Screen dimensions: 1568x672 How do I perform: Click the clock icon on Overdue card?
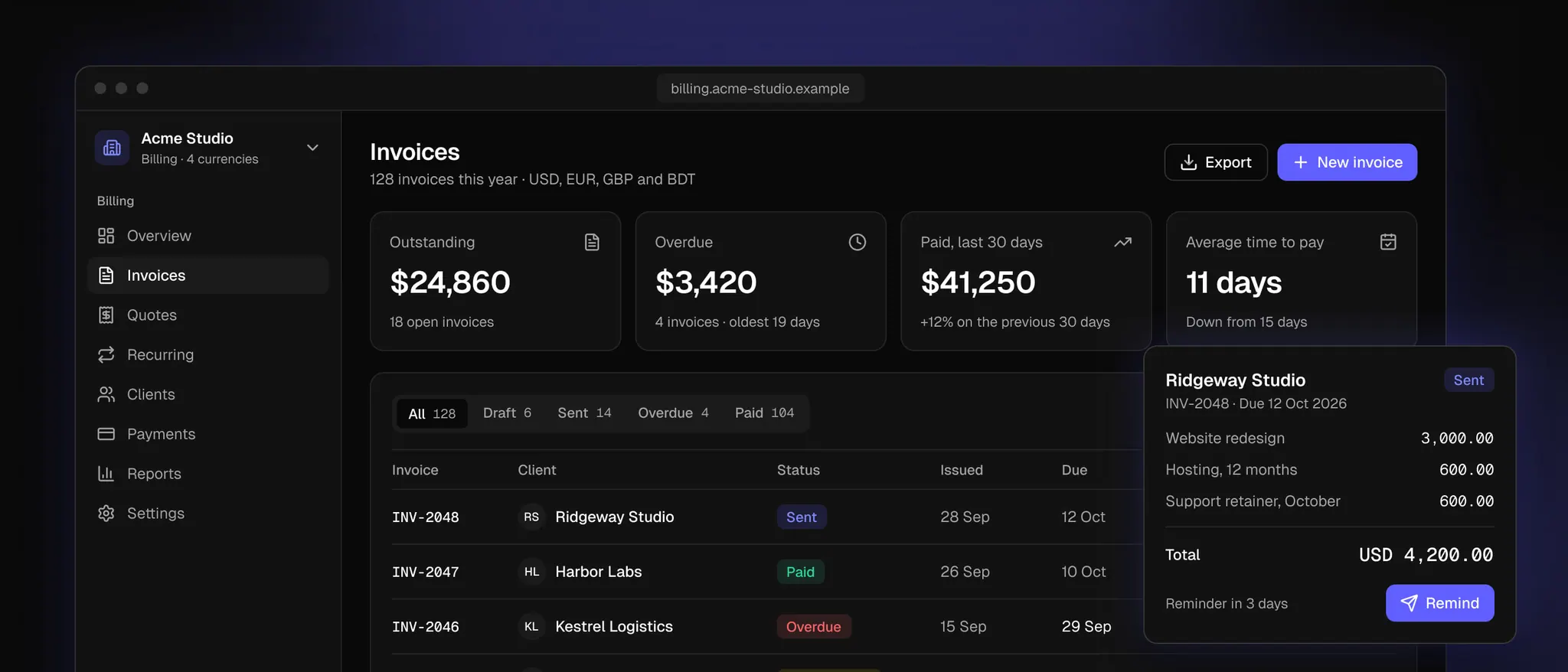[x=857, y=242]
